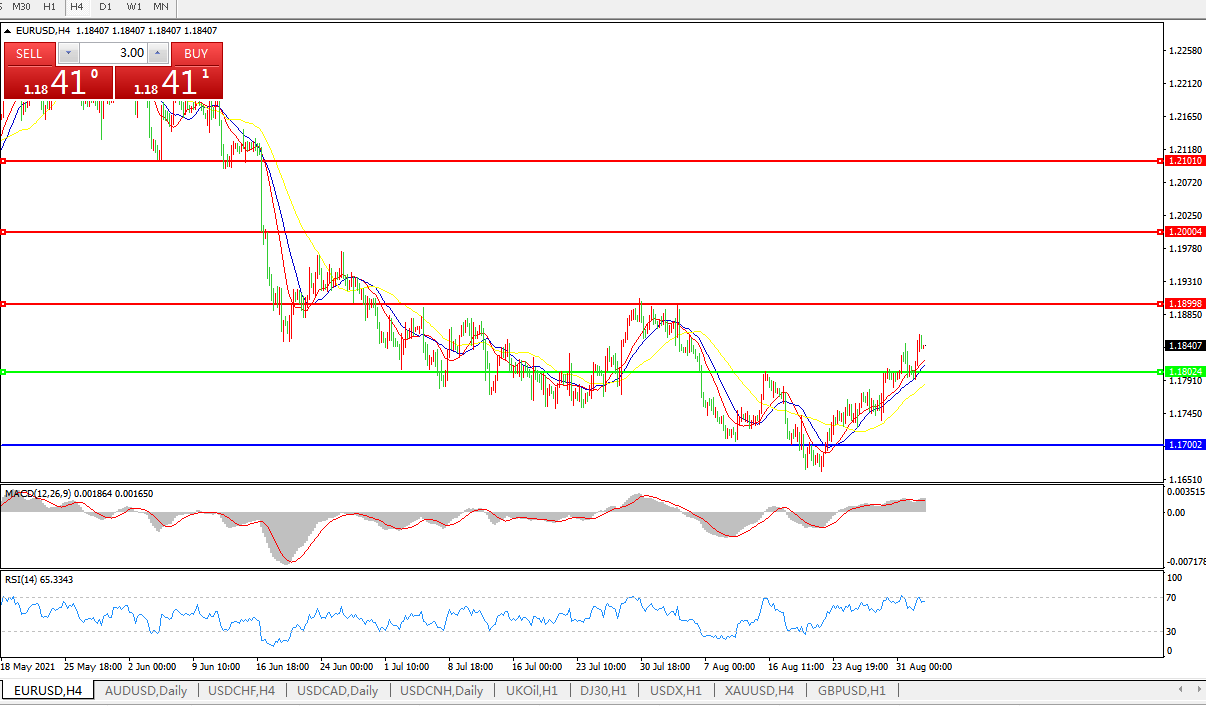Switch to M30 timeframe
Screen dimensions: 1206x706
[21, 6]
